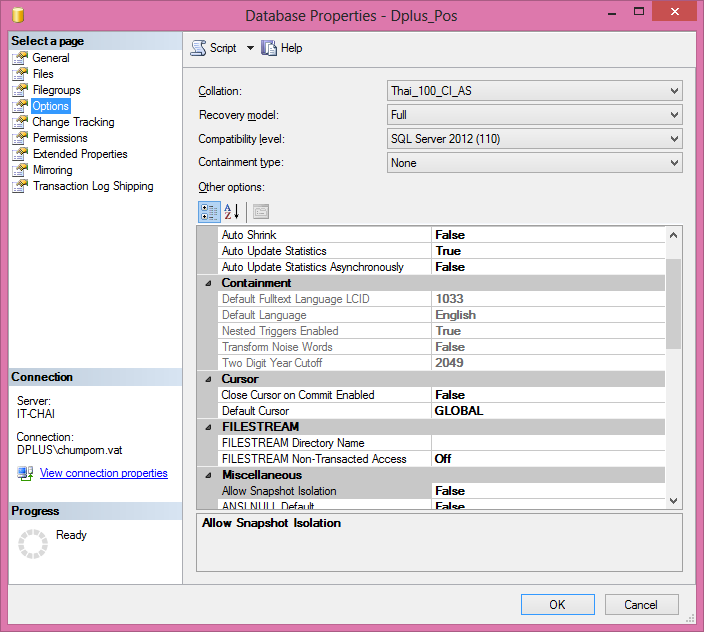This screenshot has width=704, height=632.
Task: Open the Change Tracking page
Action: [x=73, y=122]
